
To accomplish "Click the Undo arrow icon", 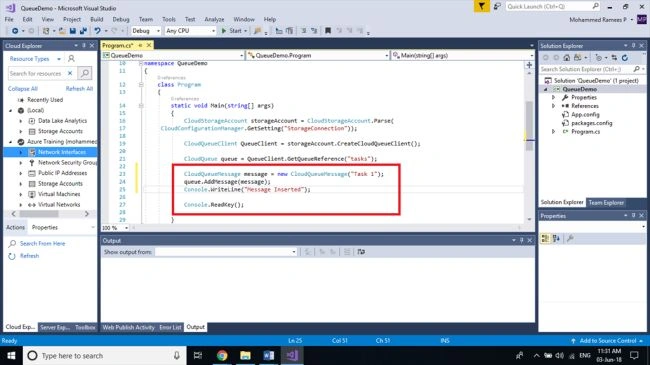I will pos(97,31).
